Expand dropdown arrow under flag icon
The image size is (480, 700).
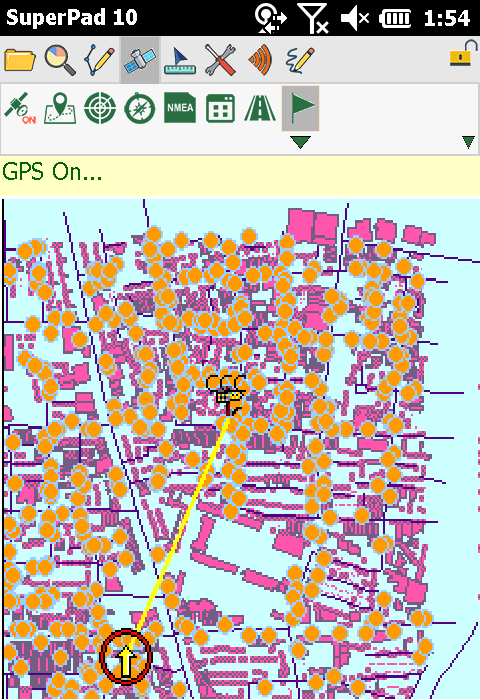[x=301, y=142]
